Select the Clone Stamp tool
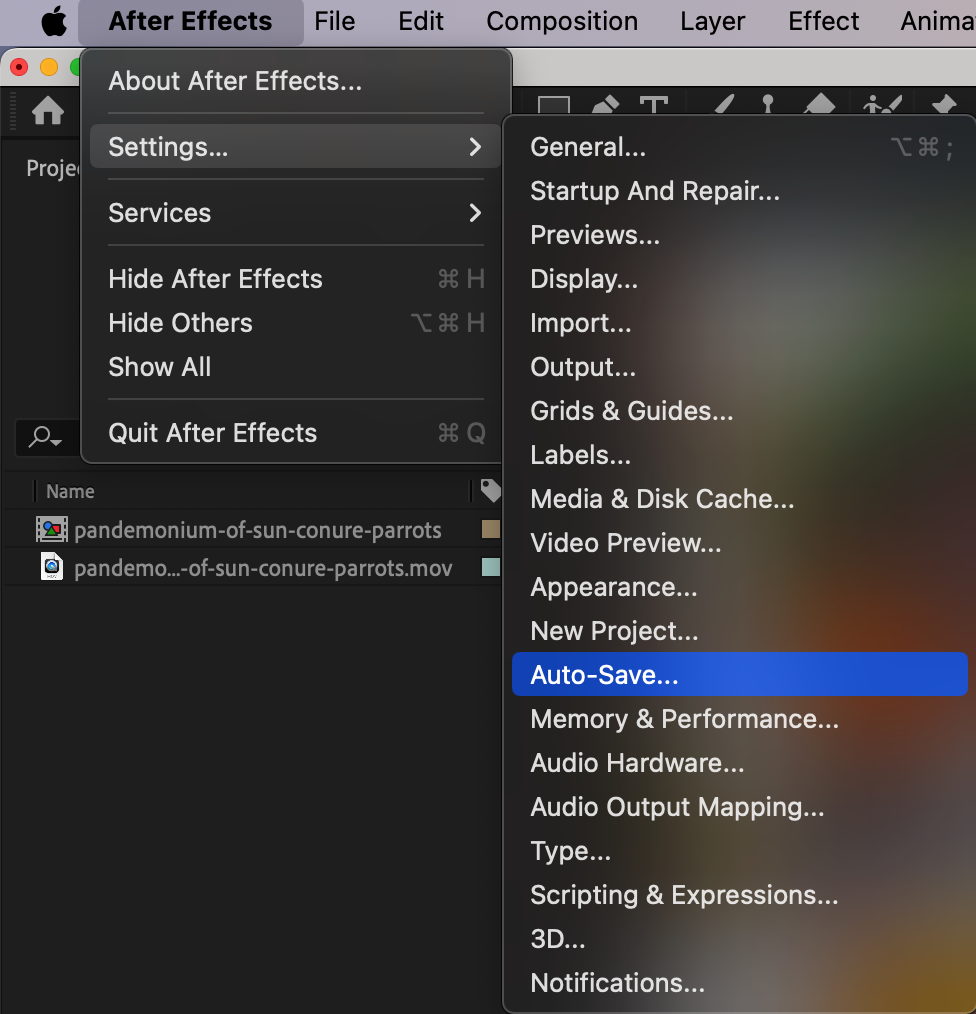Viewport: 976px width, 1014px height. point(768,105)
